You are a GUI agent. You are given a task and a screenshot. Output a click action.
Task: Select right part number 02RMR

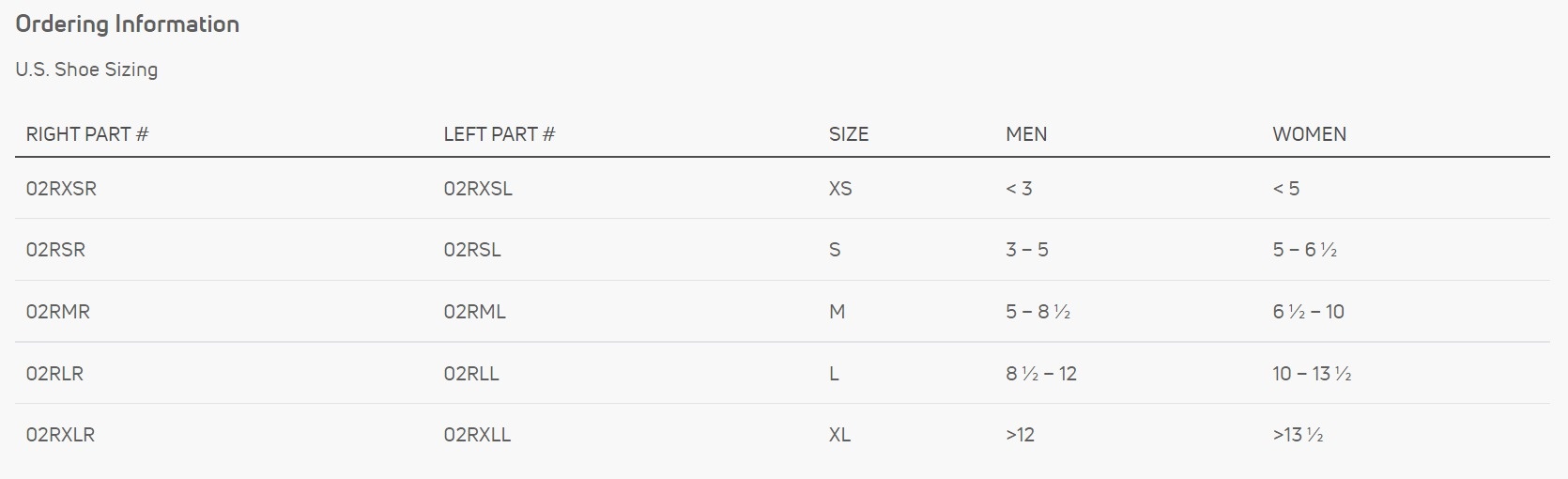click(x=58, y=312)
